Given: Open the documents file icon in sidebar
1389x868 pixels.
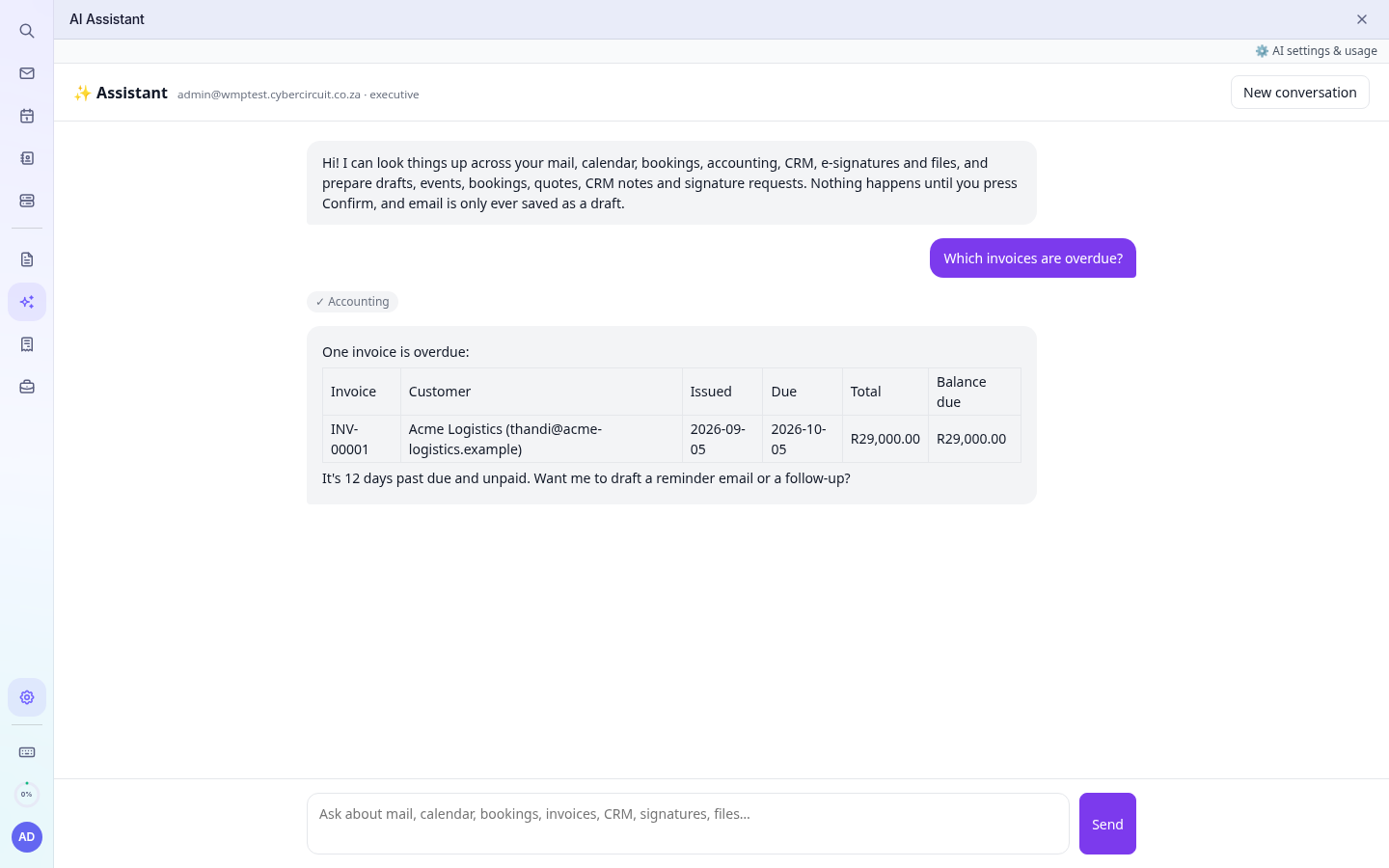Looking at the screenshot, I should (27, 259).
